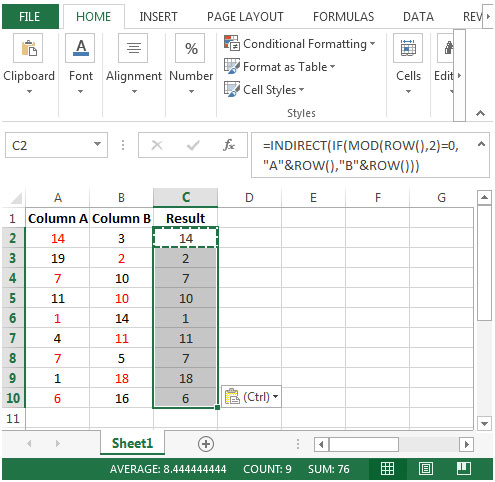Click SUM: 76 in status bar
The image size is (495, 482).
pos(328,469)
